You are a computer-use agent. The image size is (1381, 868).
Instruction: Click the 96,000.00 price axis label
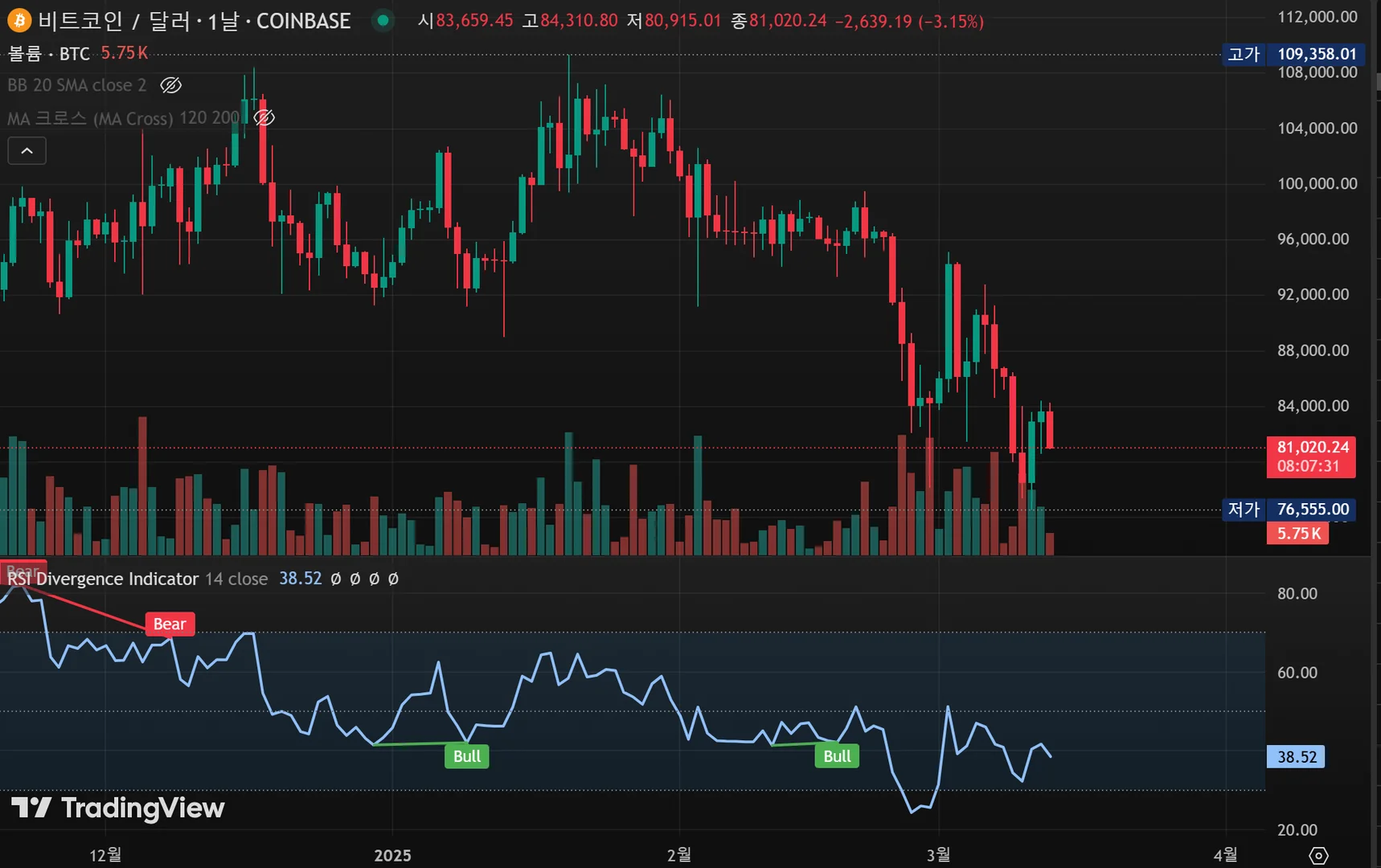1313,240
